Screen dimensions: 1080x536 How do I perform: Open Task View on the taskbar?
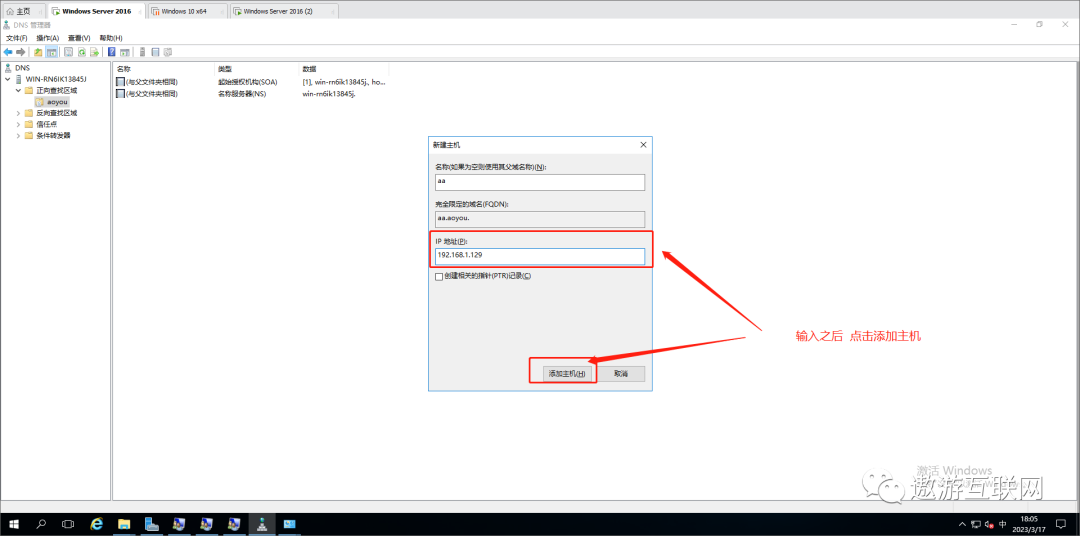click(x=68, y=524)
